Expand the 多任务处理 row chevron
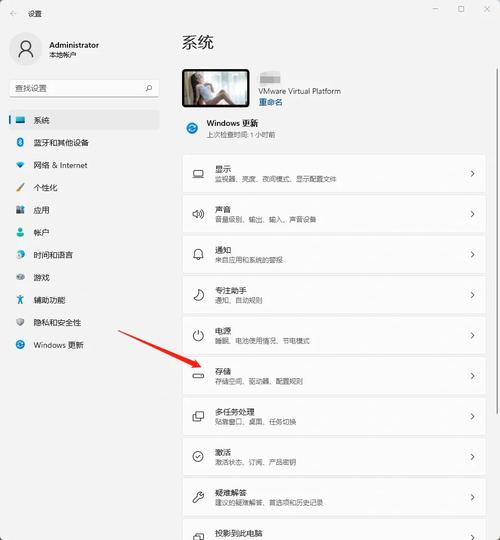The height and width of the screenshot is (540, 500). pyautogui.click(x=472, y=416)
